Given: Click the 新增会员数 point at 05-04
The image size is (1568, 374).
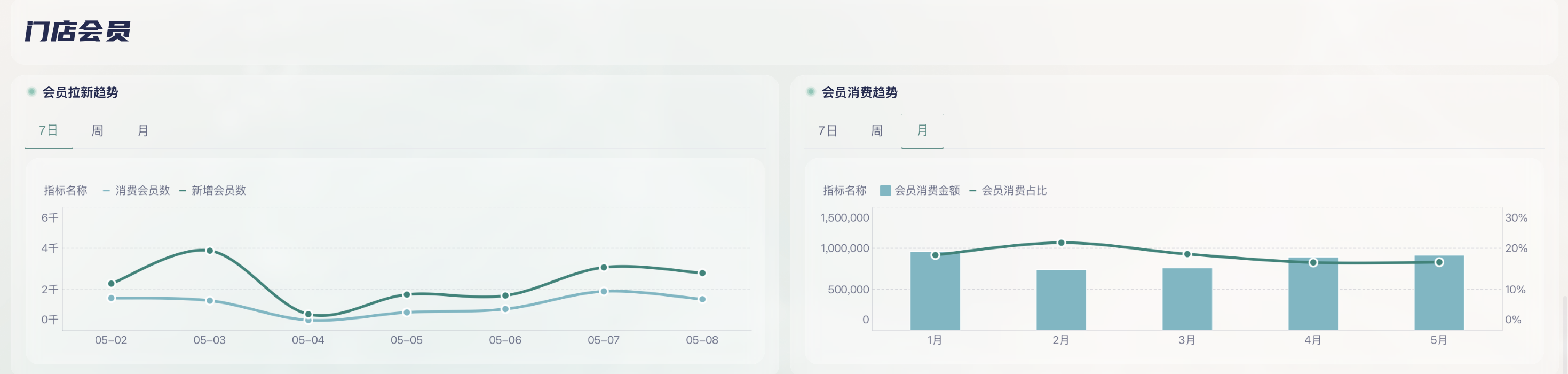Looking at the screenshot, I should (308, 314).
